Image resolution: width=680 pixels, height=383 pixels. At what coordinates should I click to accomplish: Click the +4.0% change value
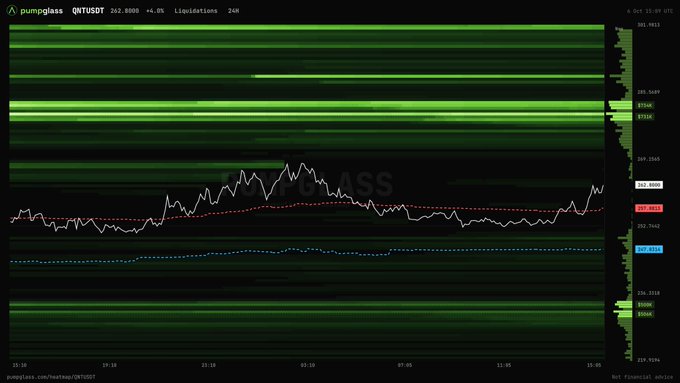point(155,11)
